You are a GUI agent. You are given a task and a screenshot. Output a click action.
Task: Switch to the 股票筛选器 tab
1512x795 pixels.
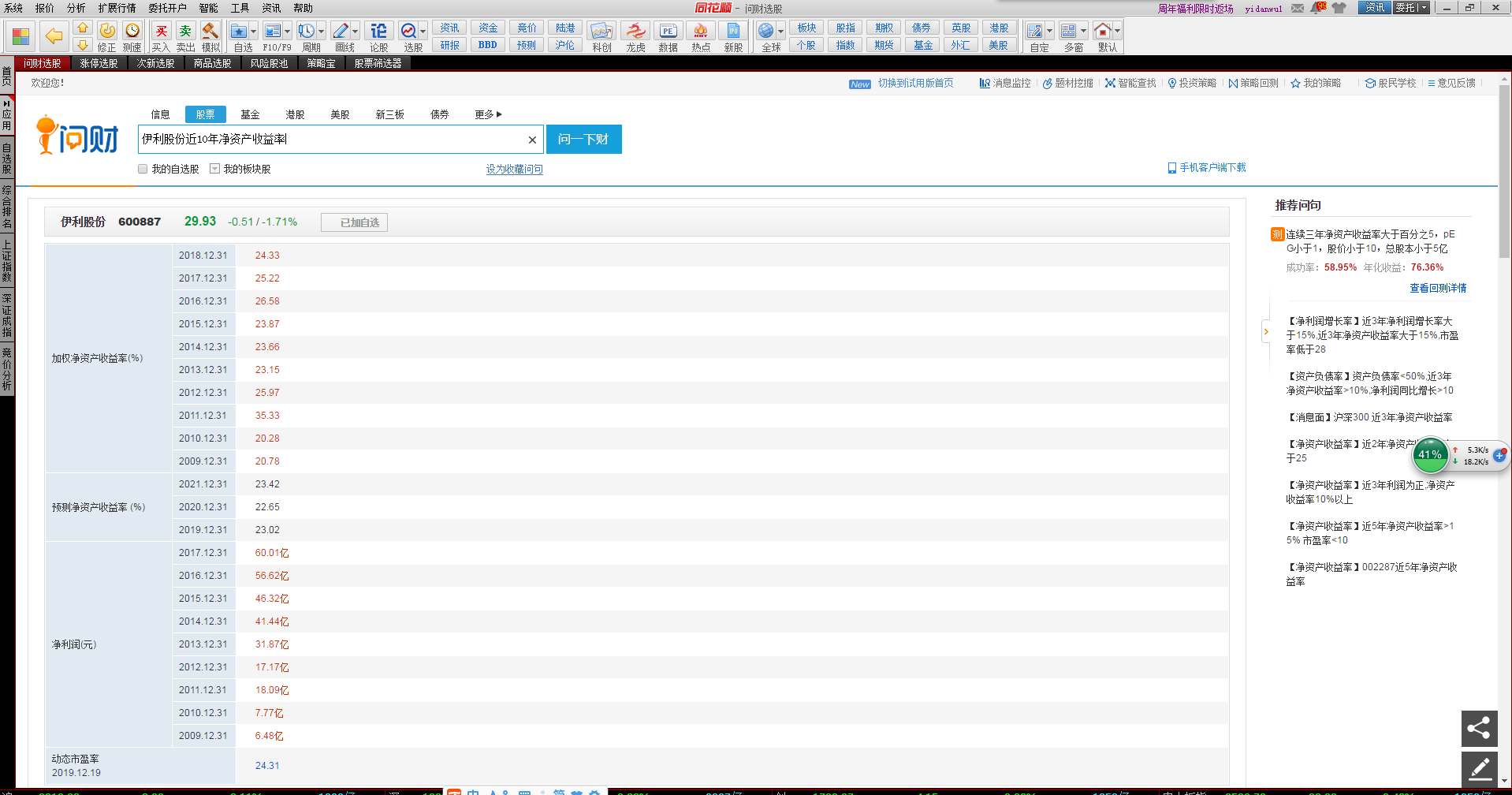pyautogui.click(x=378, y=63)
